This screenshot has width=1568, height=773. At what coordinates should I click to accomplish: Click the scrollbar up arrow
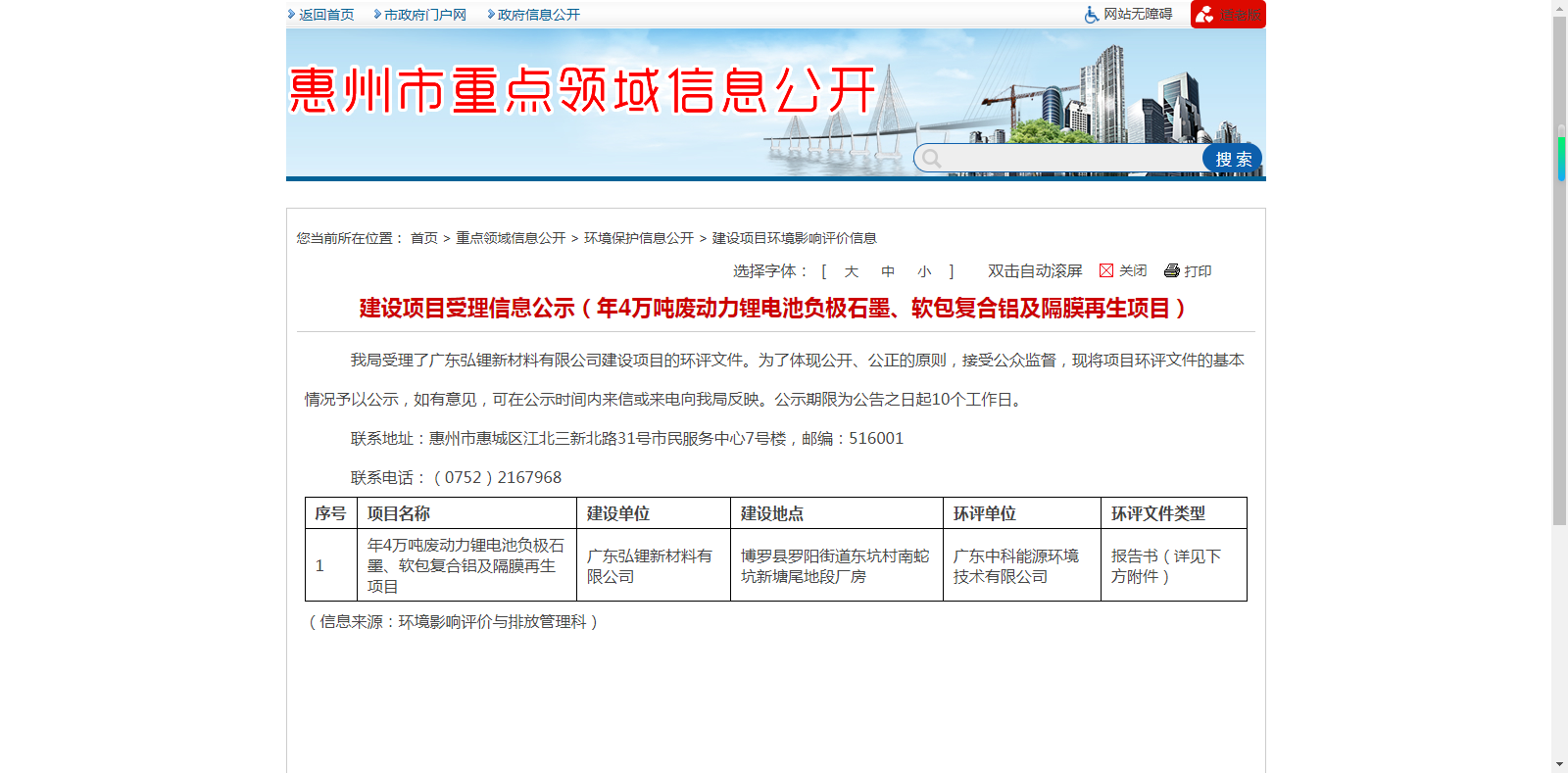1560,7
